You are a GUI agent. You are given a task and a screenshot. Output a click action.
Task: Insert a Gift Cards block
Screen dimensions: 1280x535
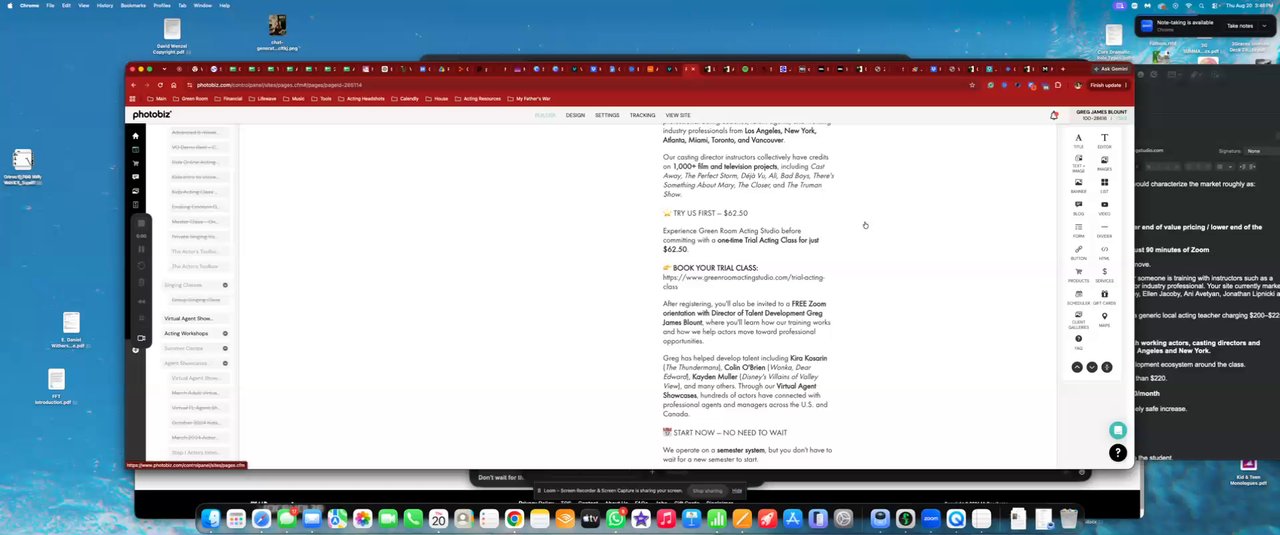(1104, 297)
